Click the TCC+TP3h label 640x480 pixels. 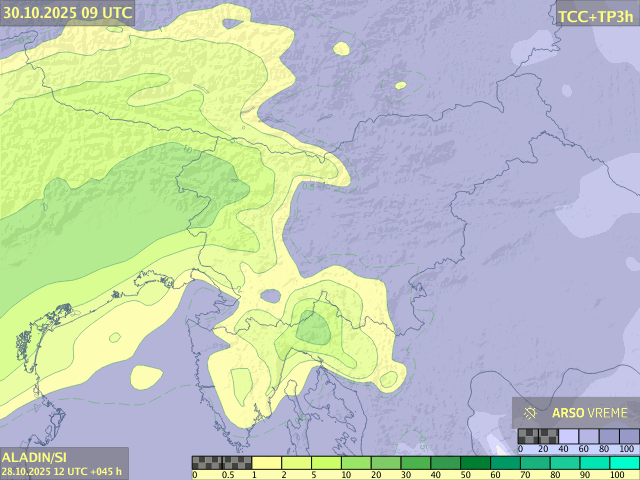[595, 15]
